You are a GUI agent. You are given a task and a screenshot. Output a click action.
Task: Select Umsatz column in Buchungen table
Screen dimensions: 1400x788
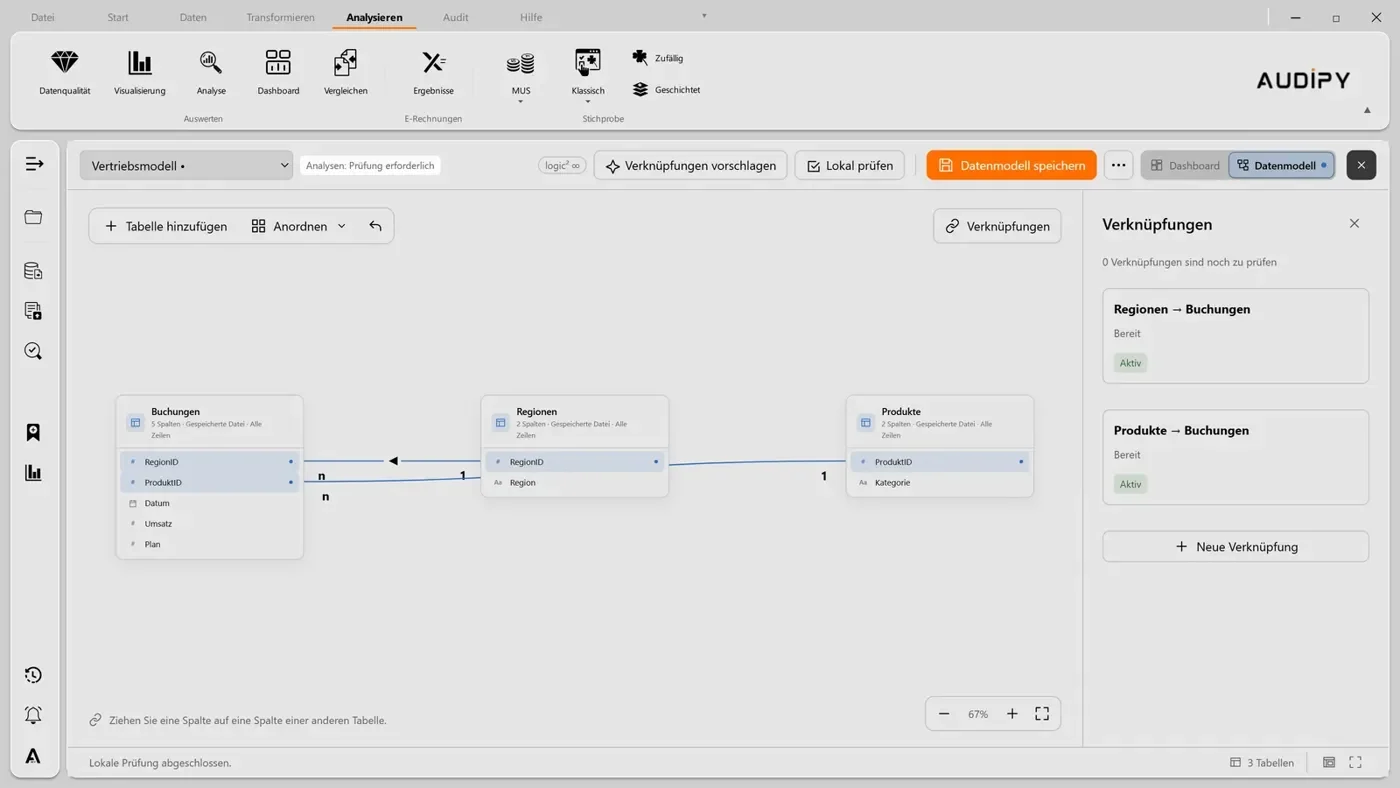pos(210,524)
